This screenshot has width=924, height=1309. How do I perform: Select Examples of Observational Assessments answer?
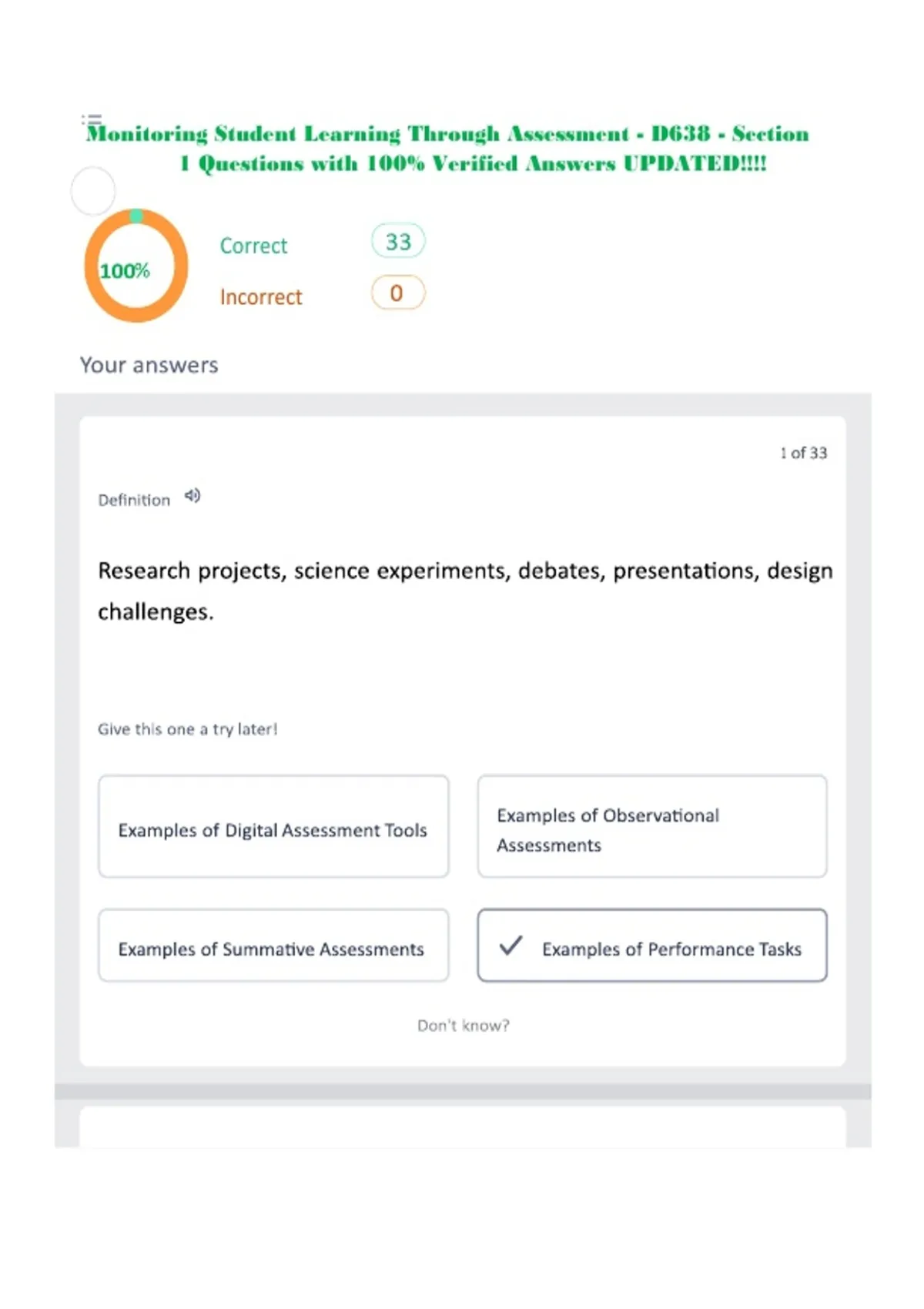coord(652,826)
